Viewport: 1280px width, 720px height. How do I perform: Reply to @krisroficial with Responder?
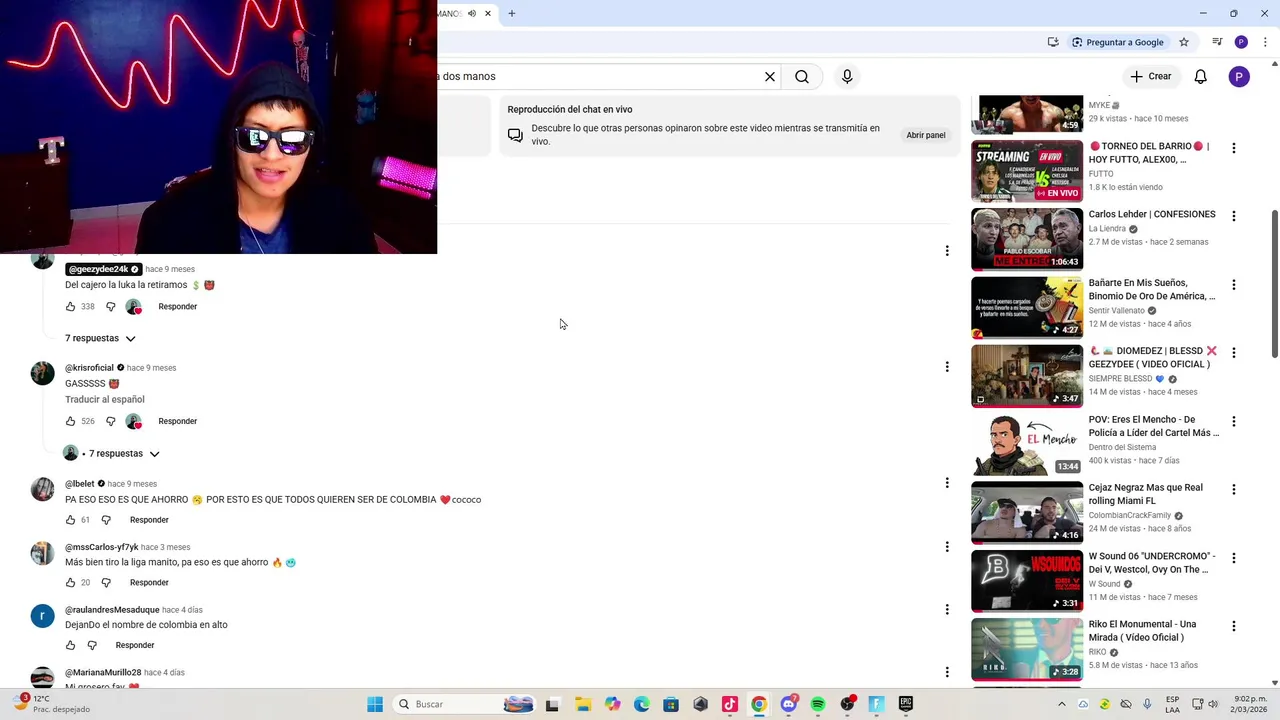click(178, 421)
